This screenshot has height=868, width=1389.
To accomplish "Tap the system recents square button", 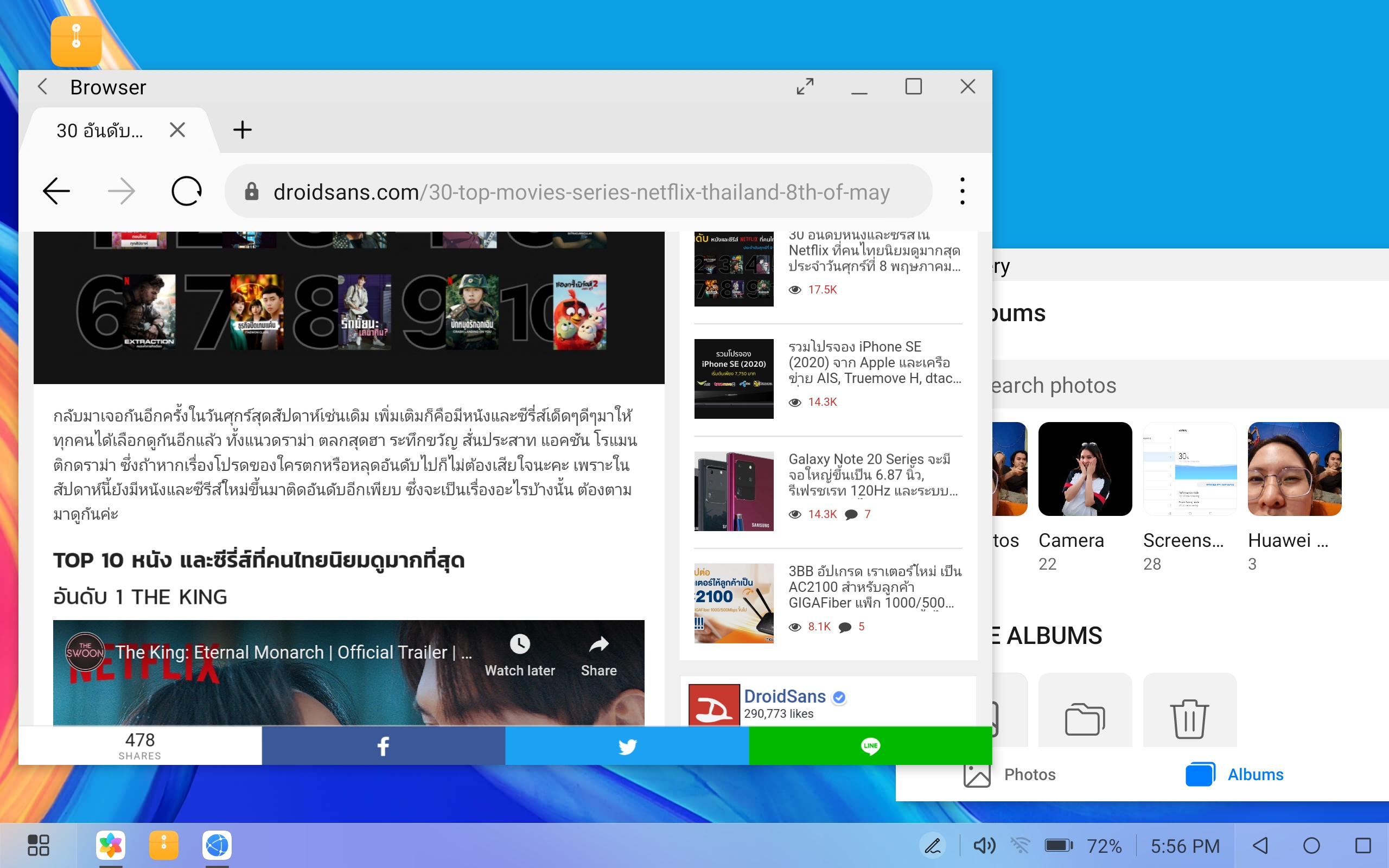I will tap(1363, 846).
